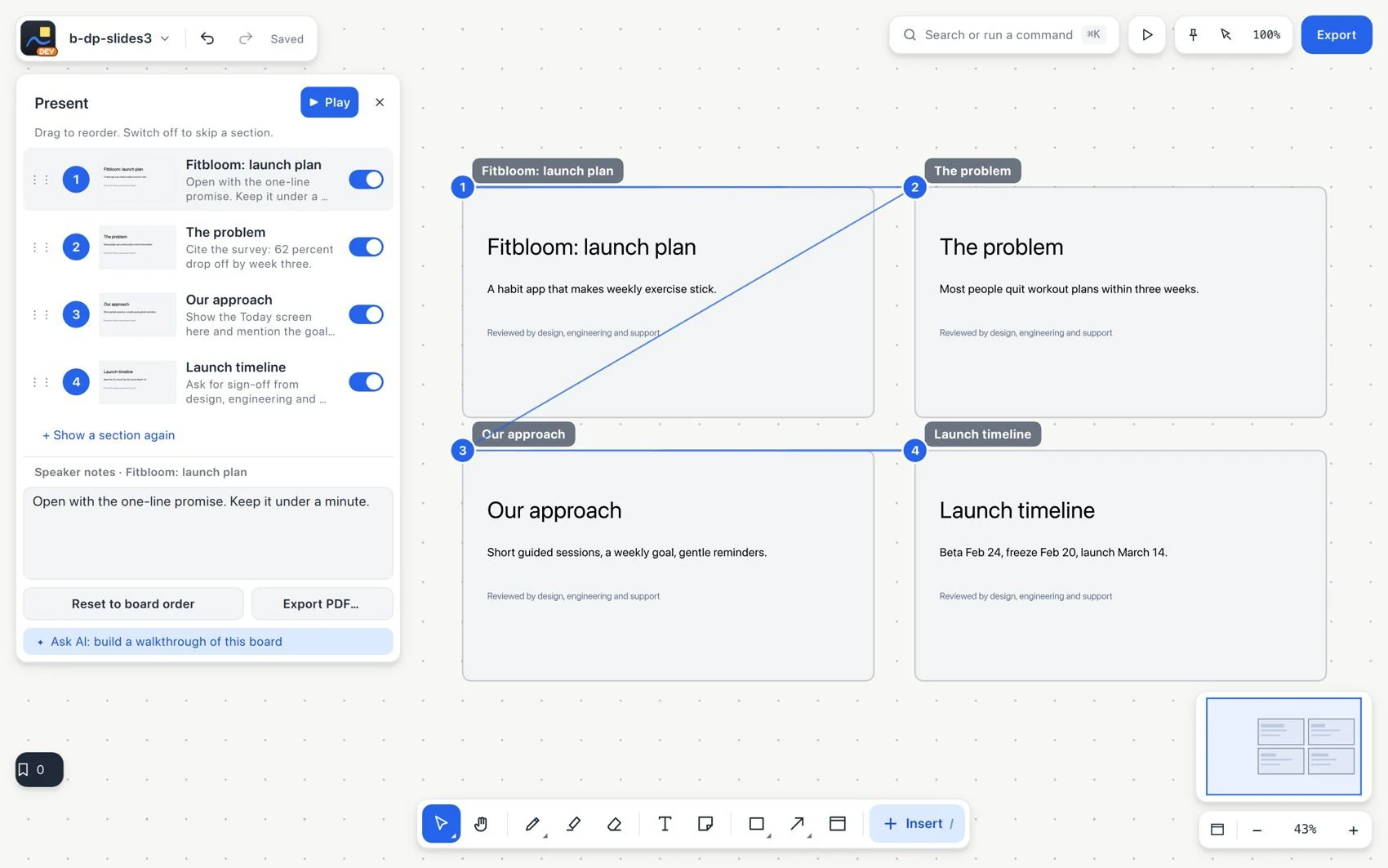Click the blue Export button
The image size is (1388, 868).
coord(1336,35)
